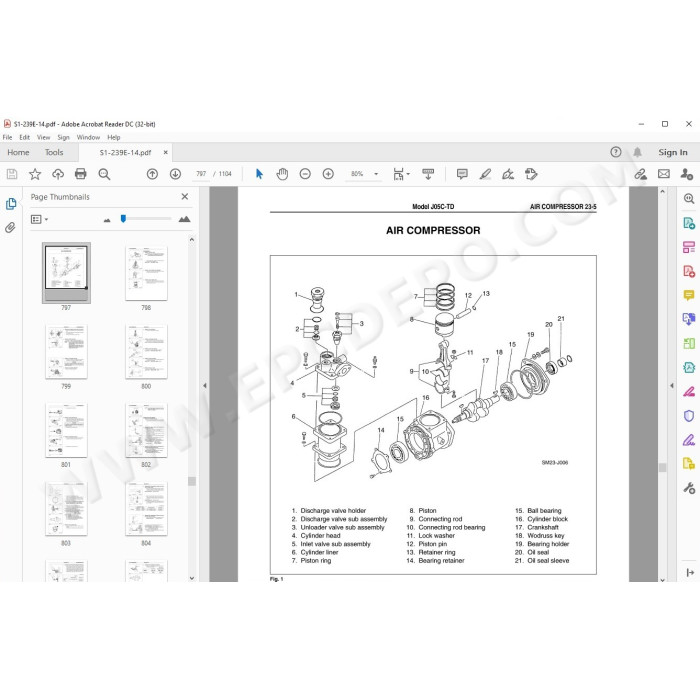Open the Edit menu
Image resolution: width=700 pixels, height=700 pixels.
(x=25, y=138)
